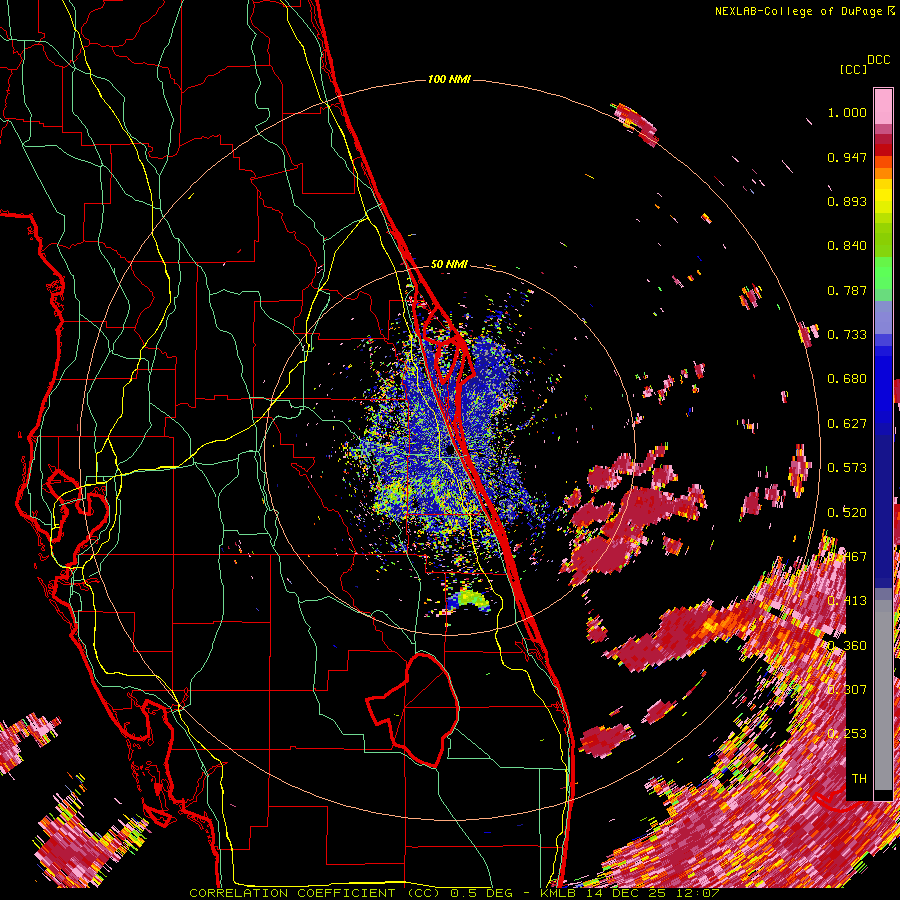Select the 0.840 scale value
Viewport: 900px width, 900px height.
(847, 246)
